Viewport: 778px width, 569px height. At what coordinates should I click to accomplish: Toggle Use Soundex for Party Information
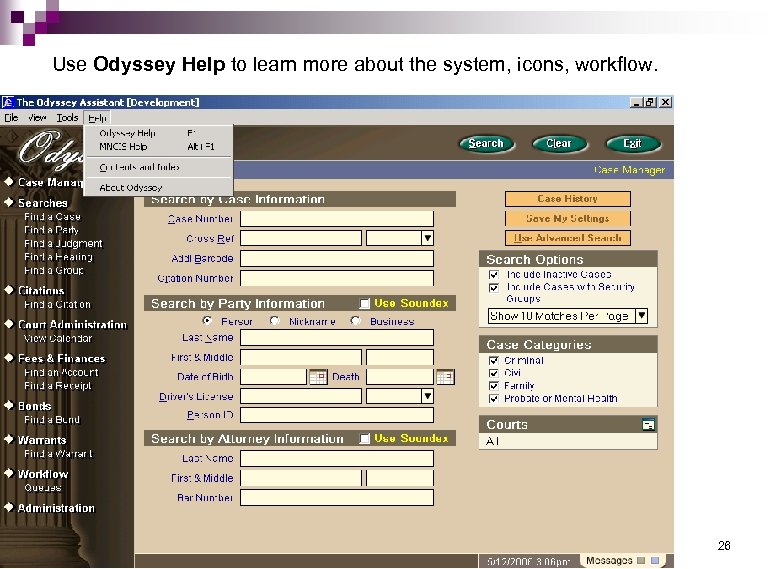pyautogui.click(x=365, y=304)
